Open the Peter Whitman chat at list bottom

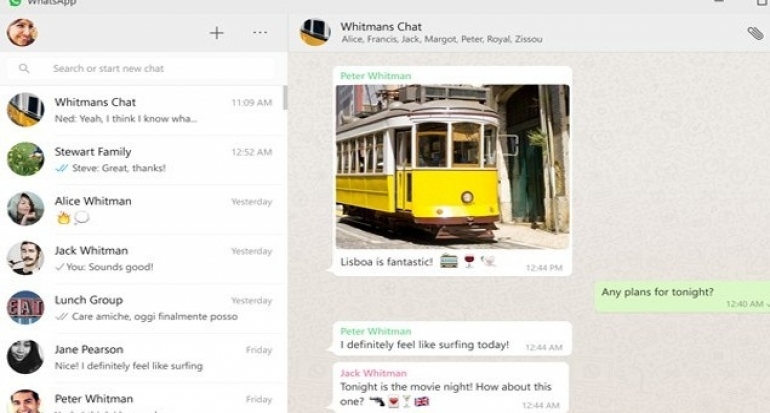point(141,398)
